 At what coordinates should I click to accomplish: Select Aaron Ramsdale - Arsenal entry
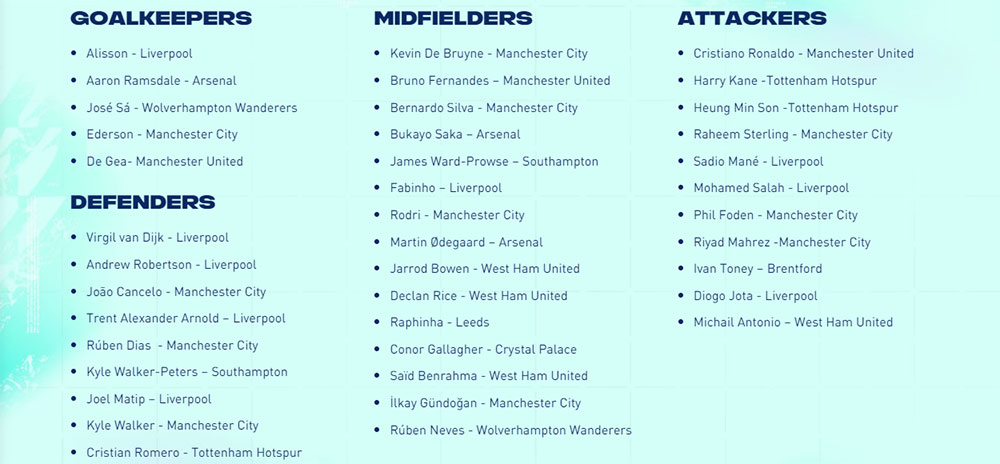coord(161,81)
